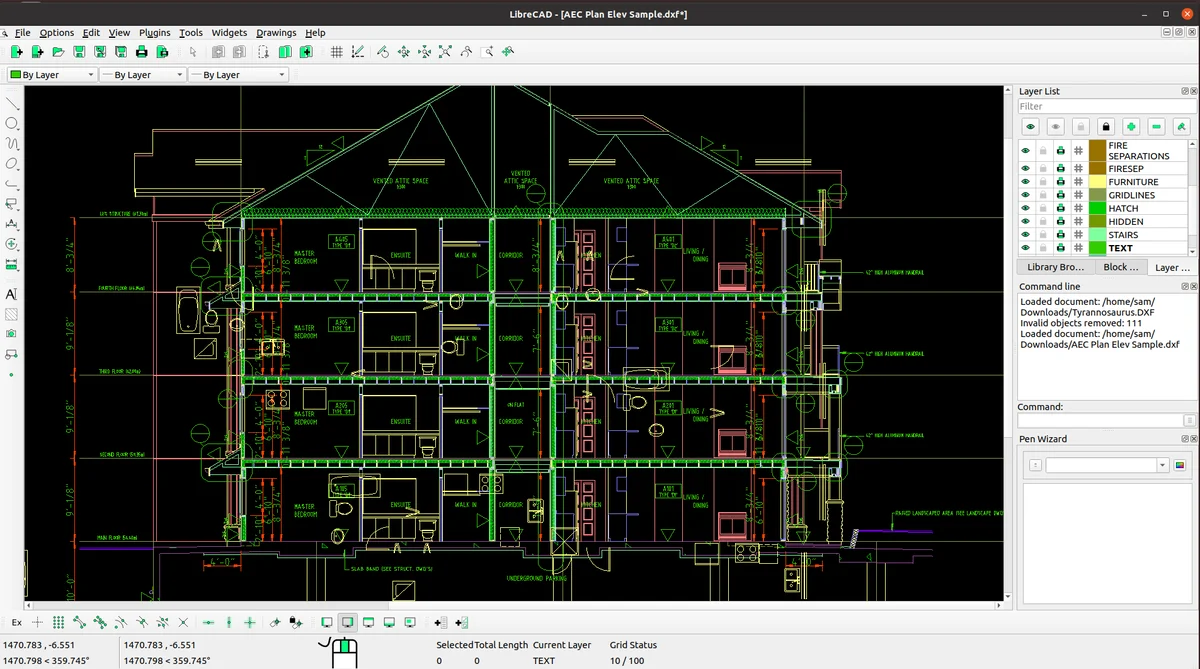Select the Line tool in left toolbar
Image resolution: width=1200 pixels, height=669 pixels.
click(12, 103)
